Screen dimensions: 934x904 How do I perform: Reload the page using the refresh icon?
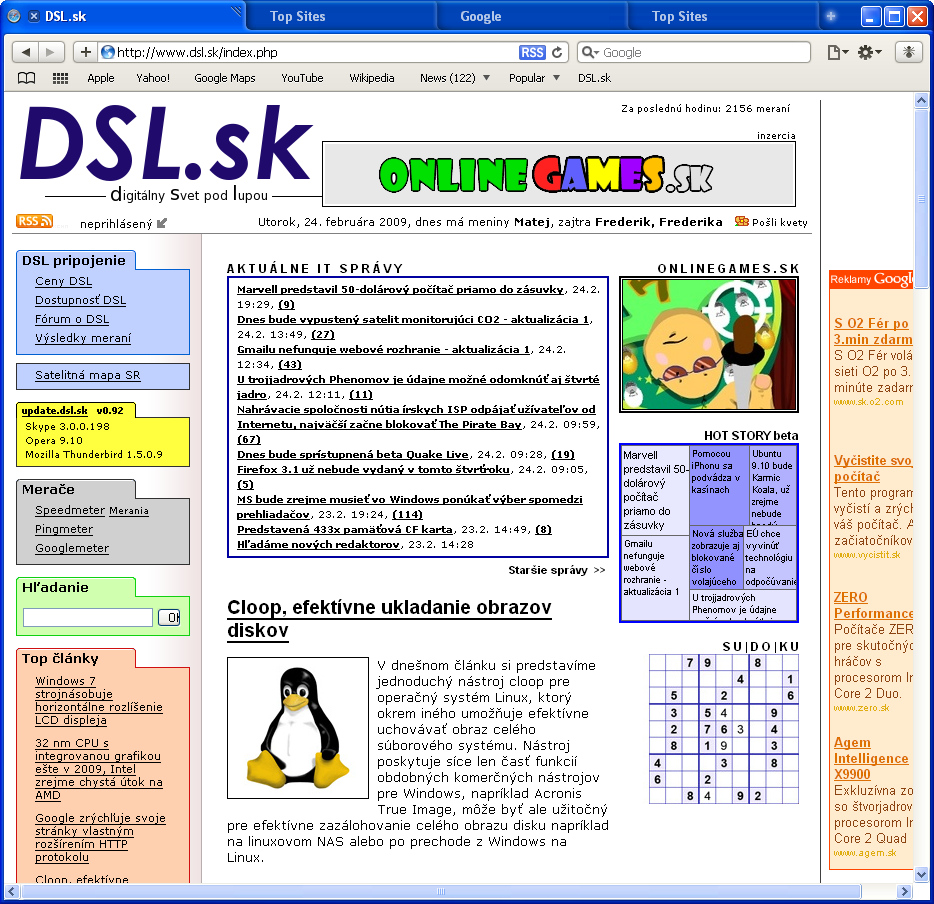[557, 52]
